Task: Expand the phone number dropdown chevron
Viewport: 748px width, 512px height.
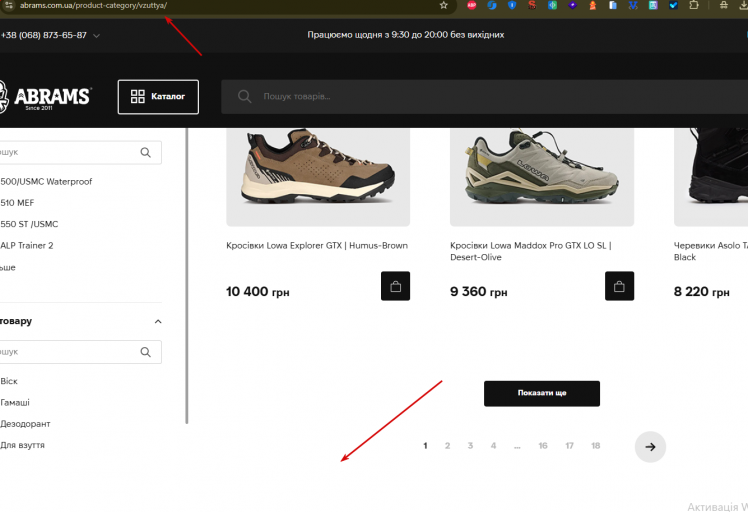Action: point(96,36)
